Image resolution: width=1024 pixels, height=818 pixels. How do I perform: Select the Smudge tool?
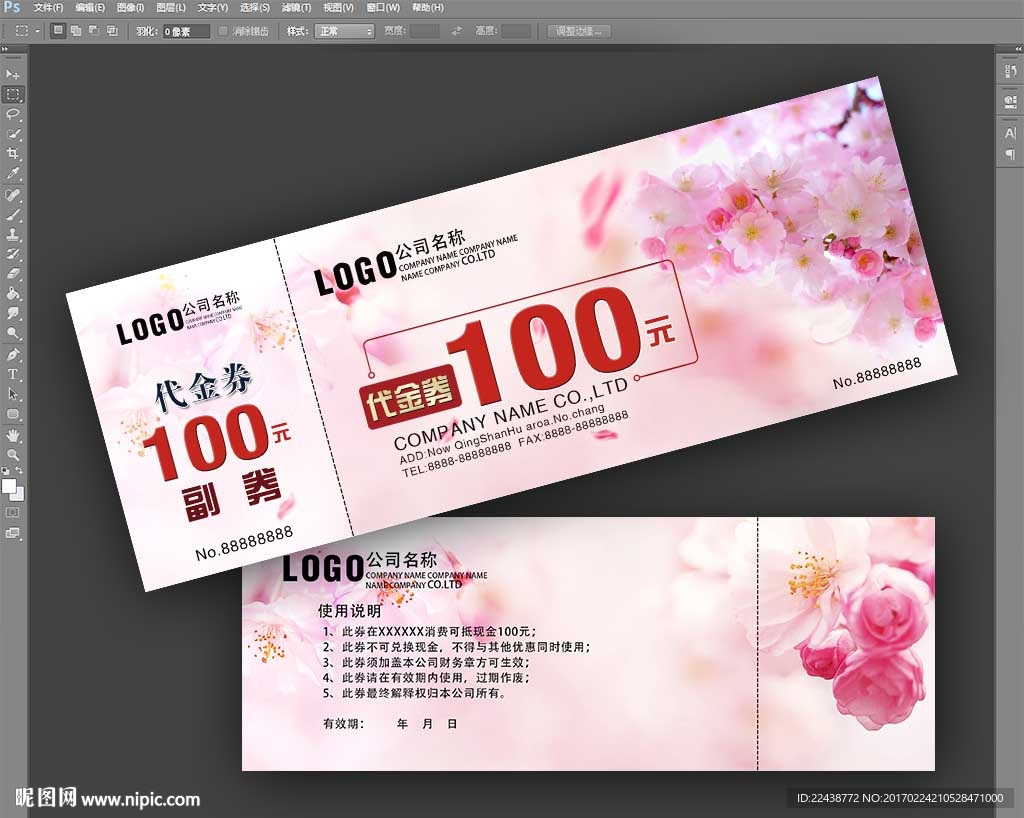tap(13, 313)
